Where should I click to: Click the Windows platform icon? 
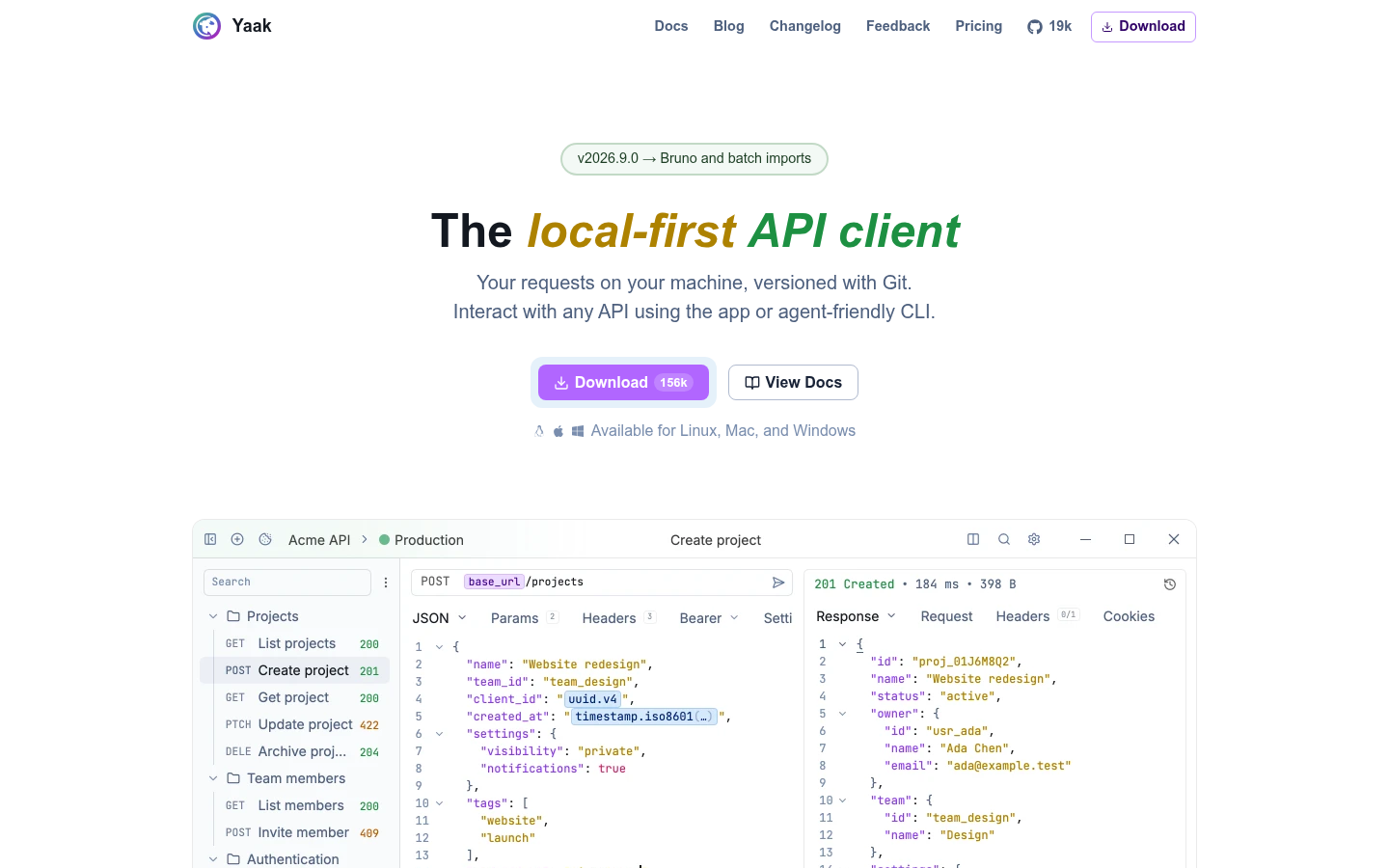578,431
